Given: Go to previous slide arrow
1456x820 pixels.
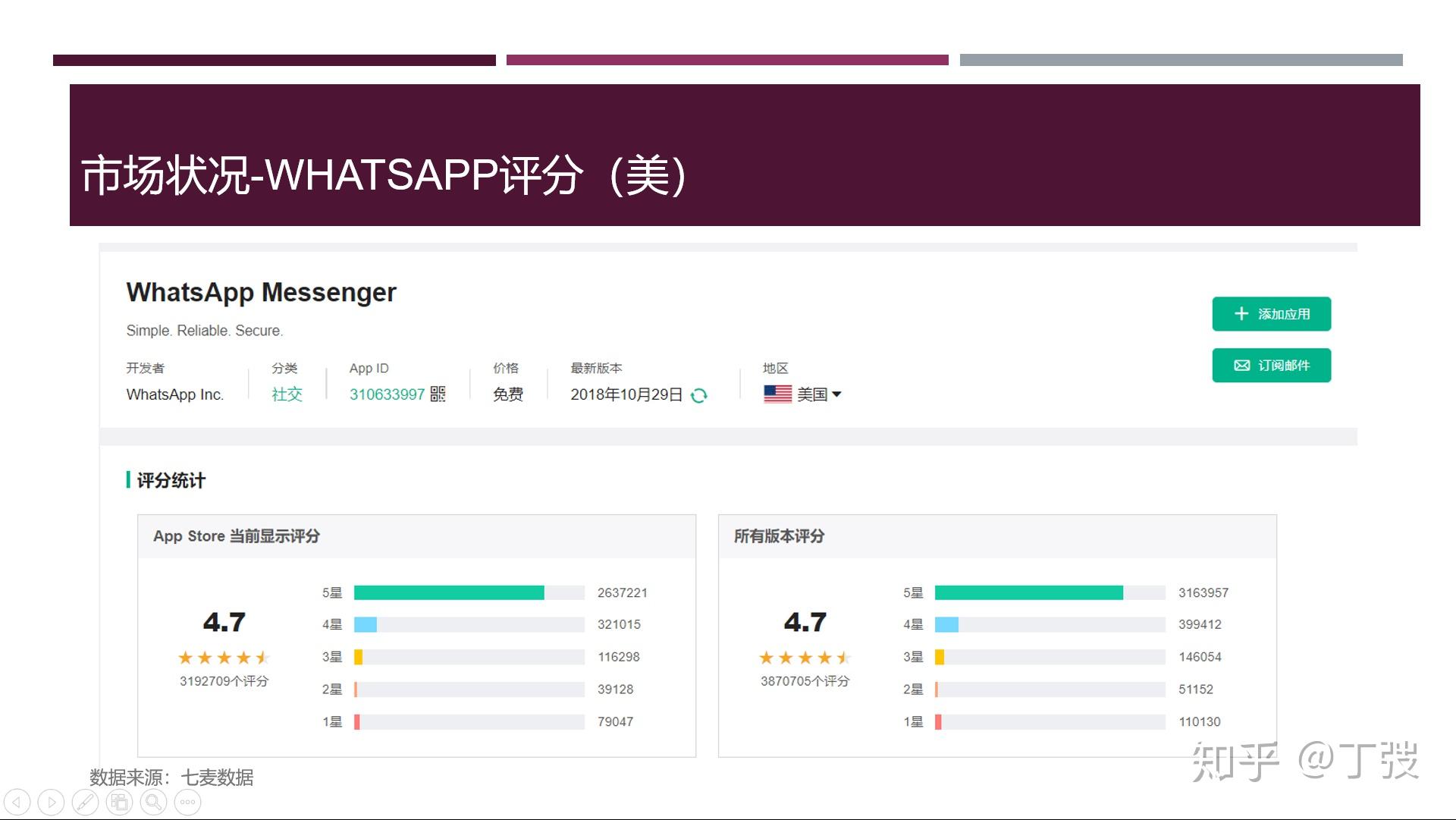Looking at the screenshot, I should point(17,802).
